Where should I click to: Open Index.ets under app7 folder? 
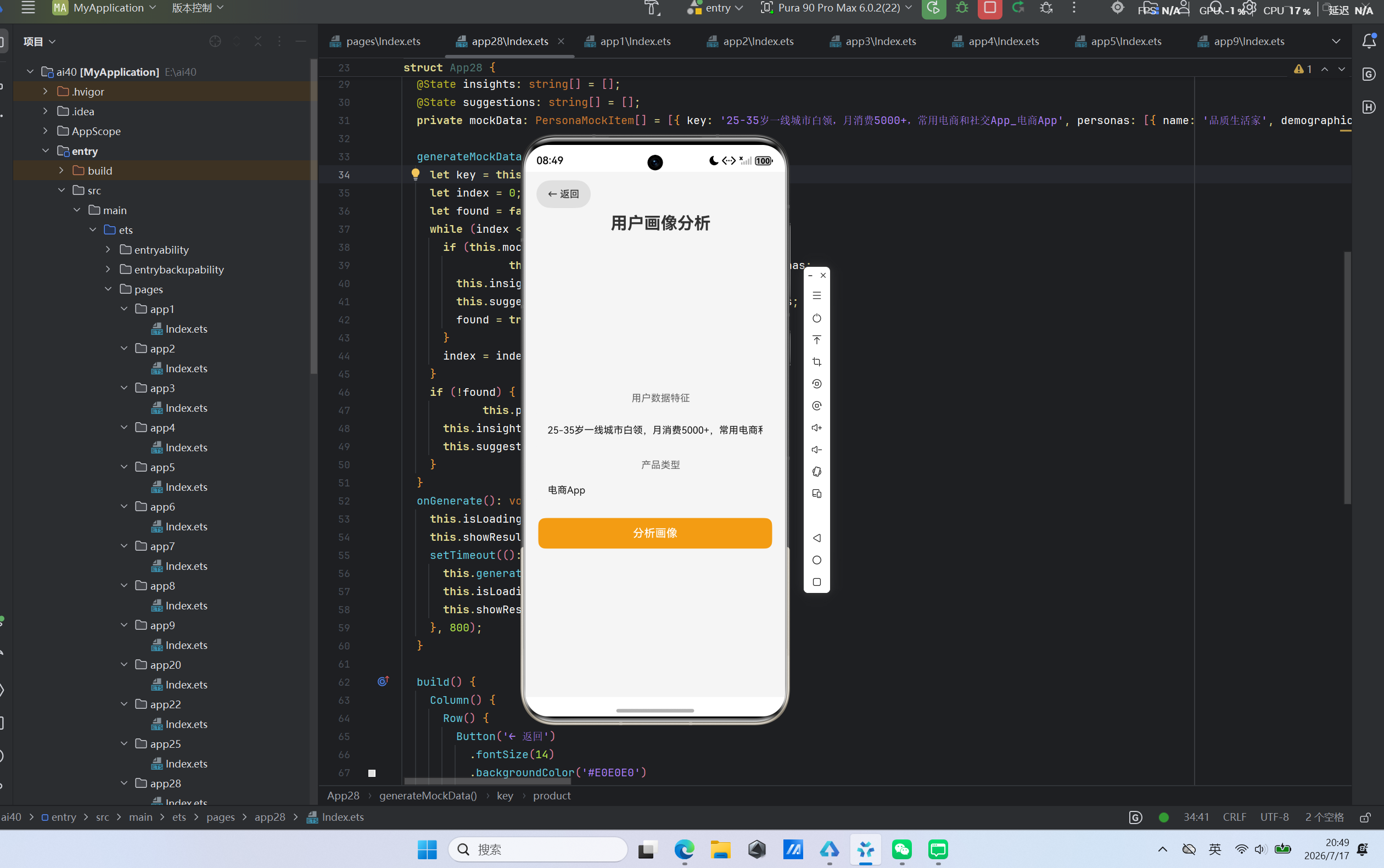[x=179, y=565]
